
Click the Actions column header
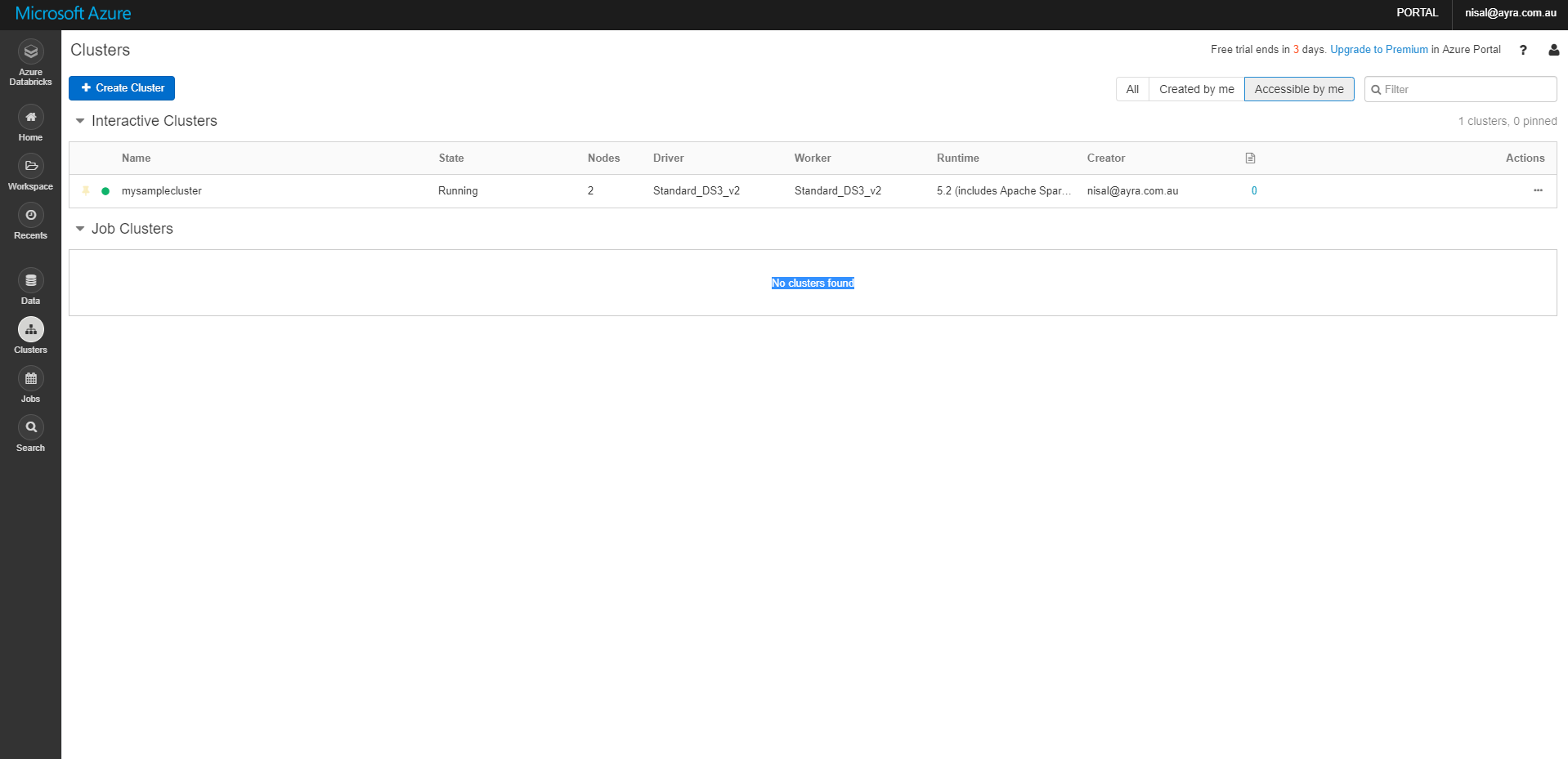pyautogui.click(x=1525, y=158)
